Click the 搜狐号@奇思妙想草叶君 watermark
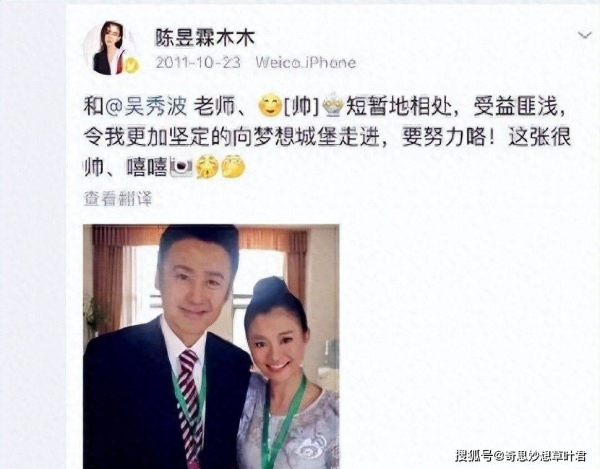 [x=521, y=456]
